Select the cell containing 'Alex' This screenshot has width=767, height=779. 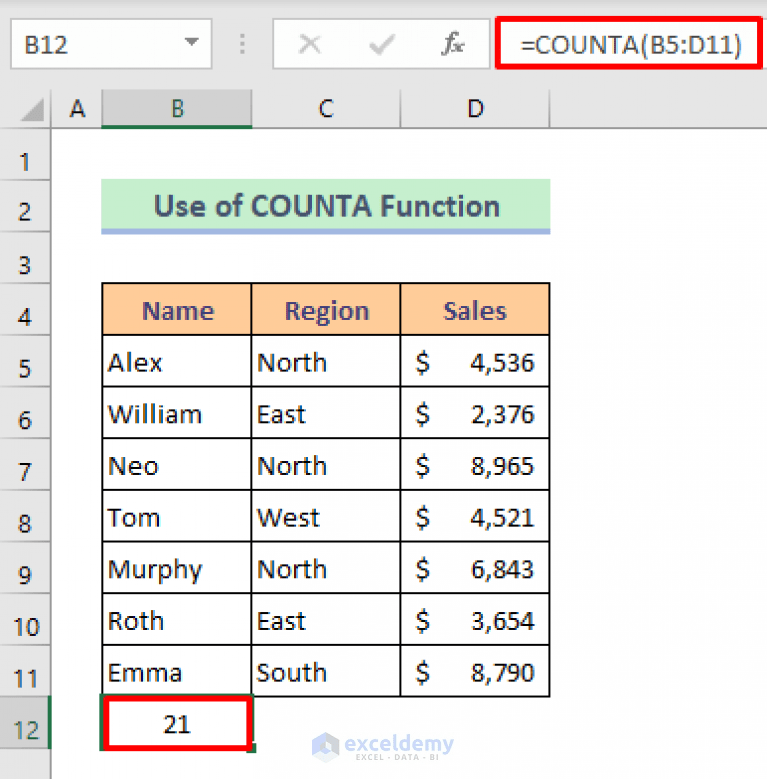click(x=177, y=362)
